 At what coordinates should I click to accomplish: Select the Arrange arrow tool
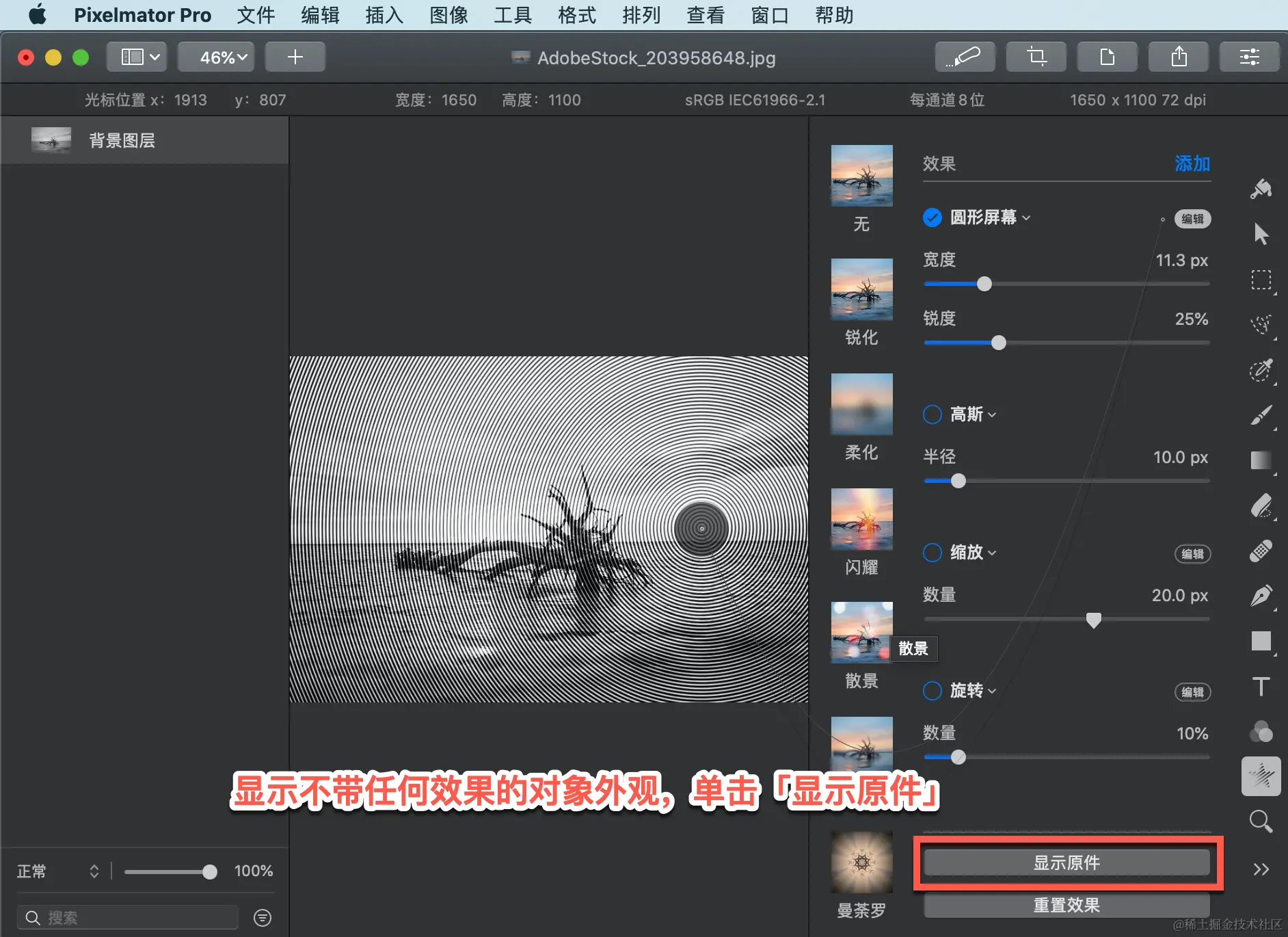1261,234
